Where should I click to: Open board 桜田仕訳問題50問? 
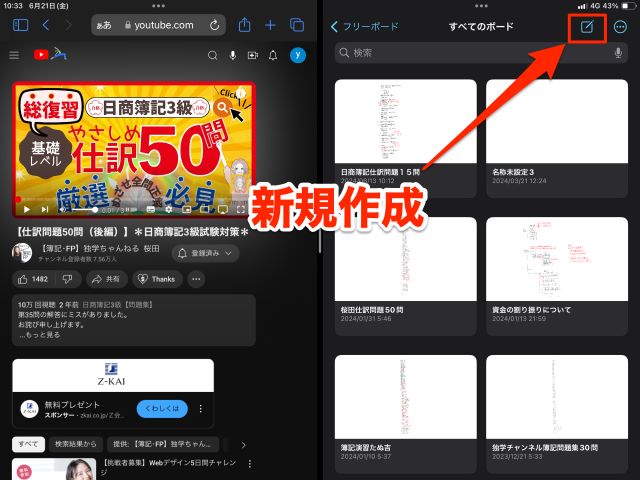point(406,276)
